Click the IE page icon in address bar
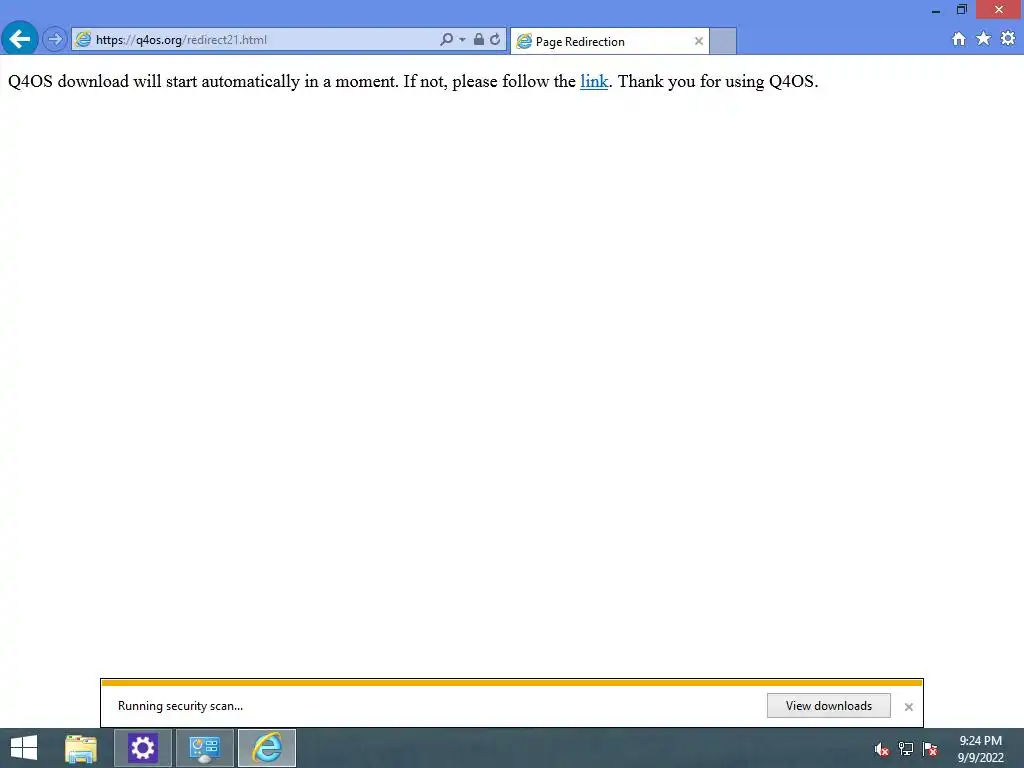Viewport: 1024px width, 768px height. pos(83,39)
